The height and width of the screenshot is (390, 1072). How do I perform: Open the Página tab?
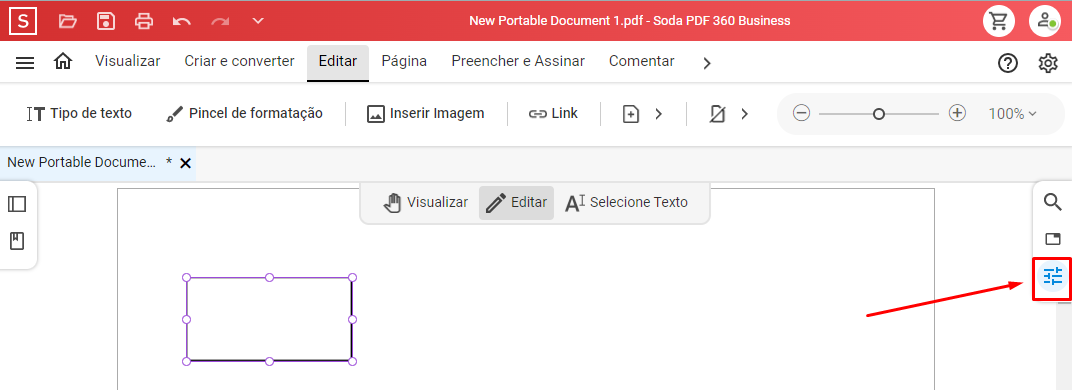(x=404, y=61)
